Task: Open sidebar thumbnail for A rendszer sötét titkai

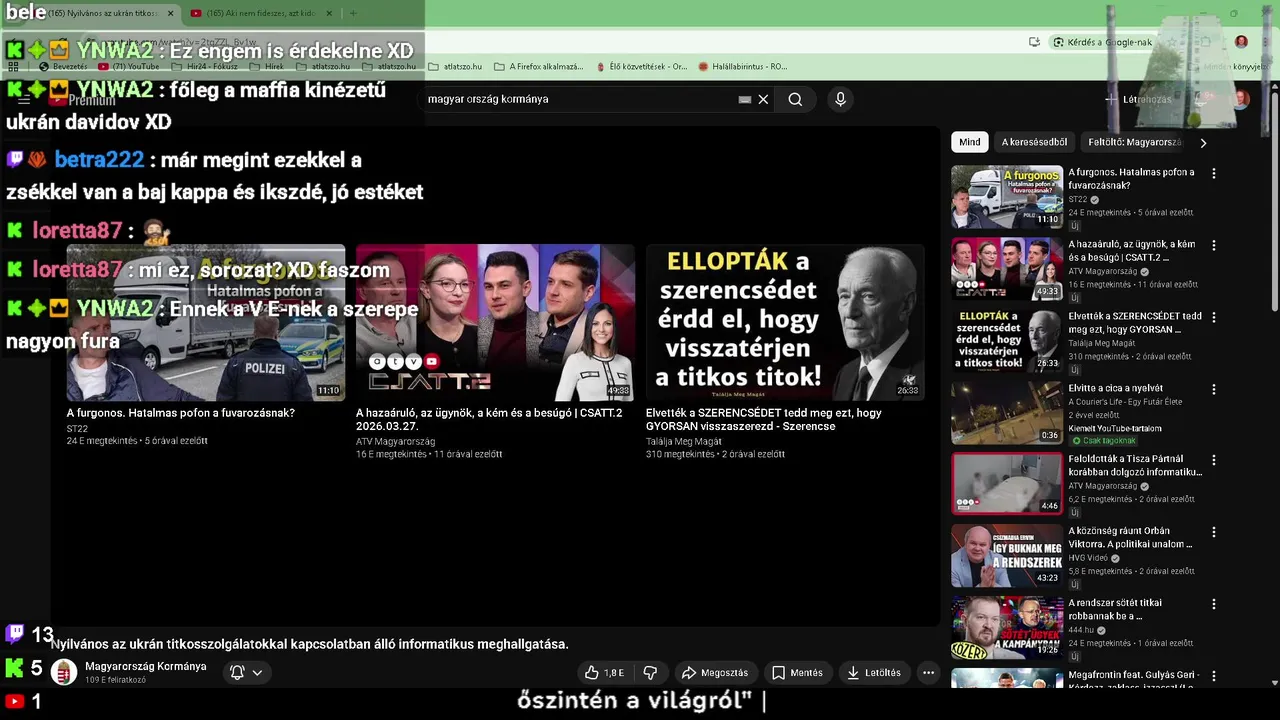Action: (1007, 627)
